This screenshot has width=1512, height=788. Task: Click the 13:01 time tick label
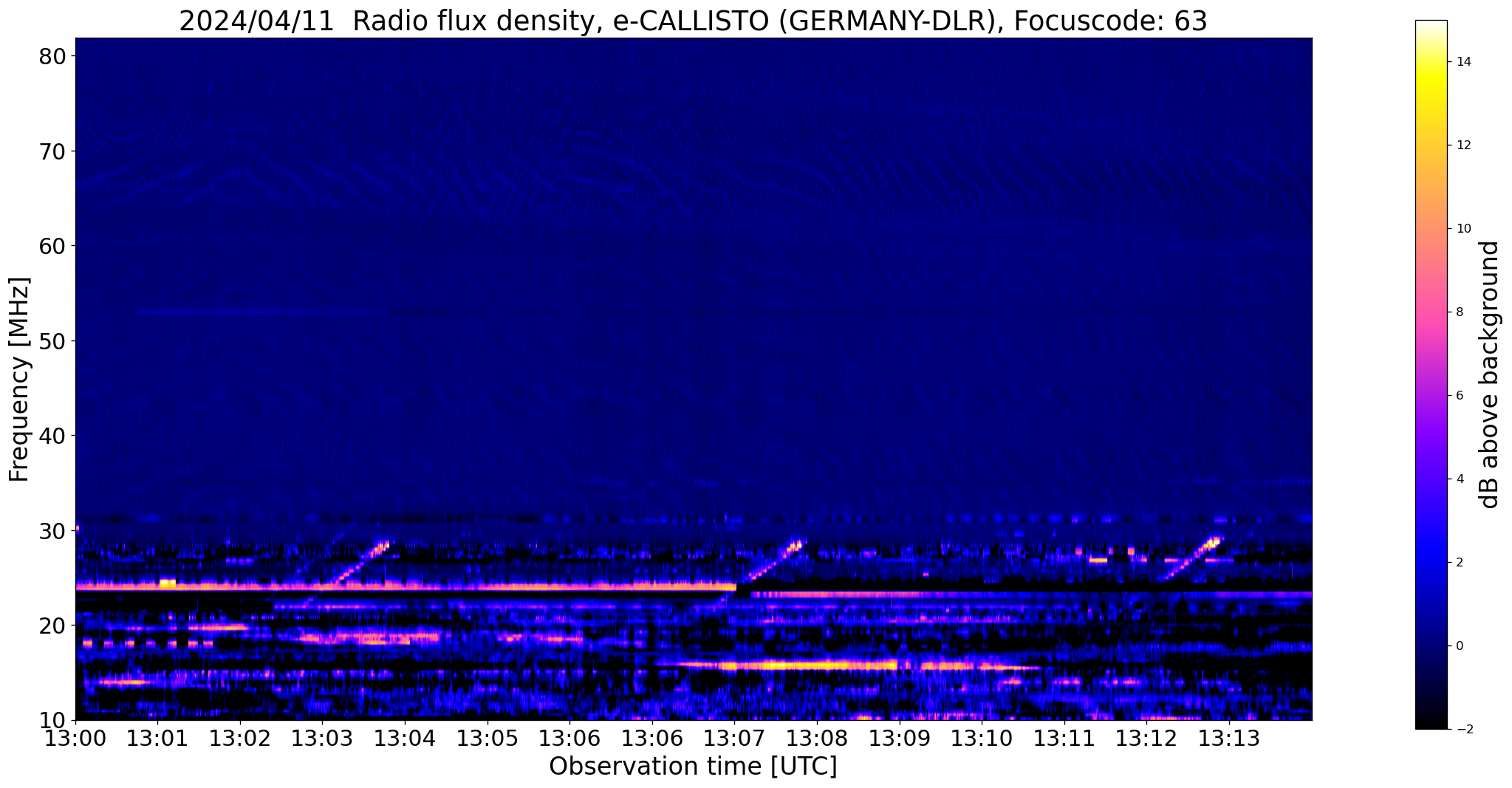157,739
